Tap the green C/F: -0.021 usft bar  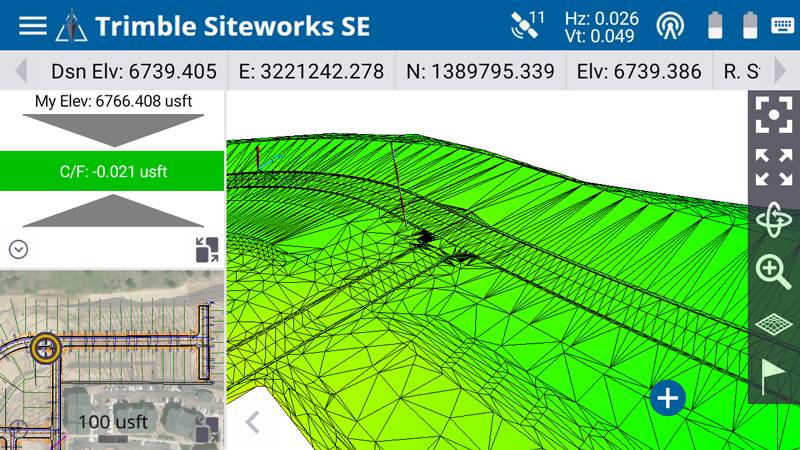tap(112, 171)
